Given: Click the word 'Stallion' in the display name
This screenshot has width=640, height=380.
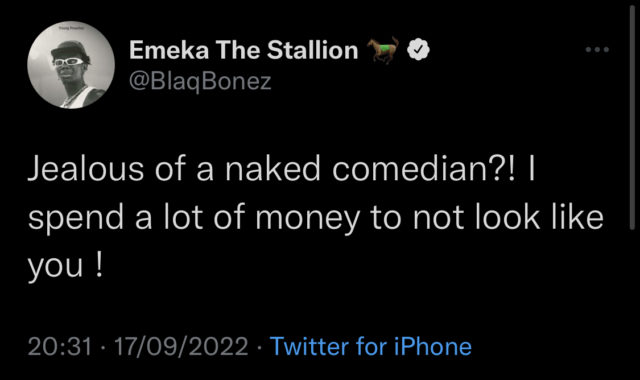Looking at the screenshot, I should click(313, 50).
